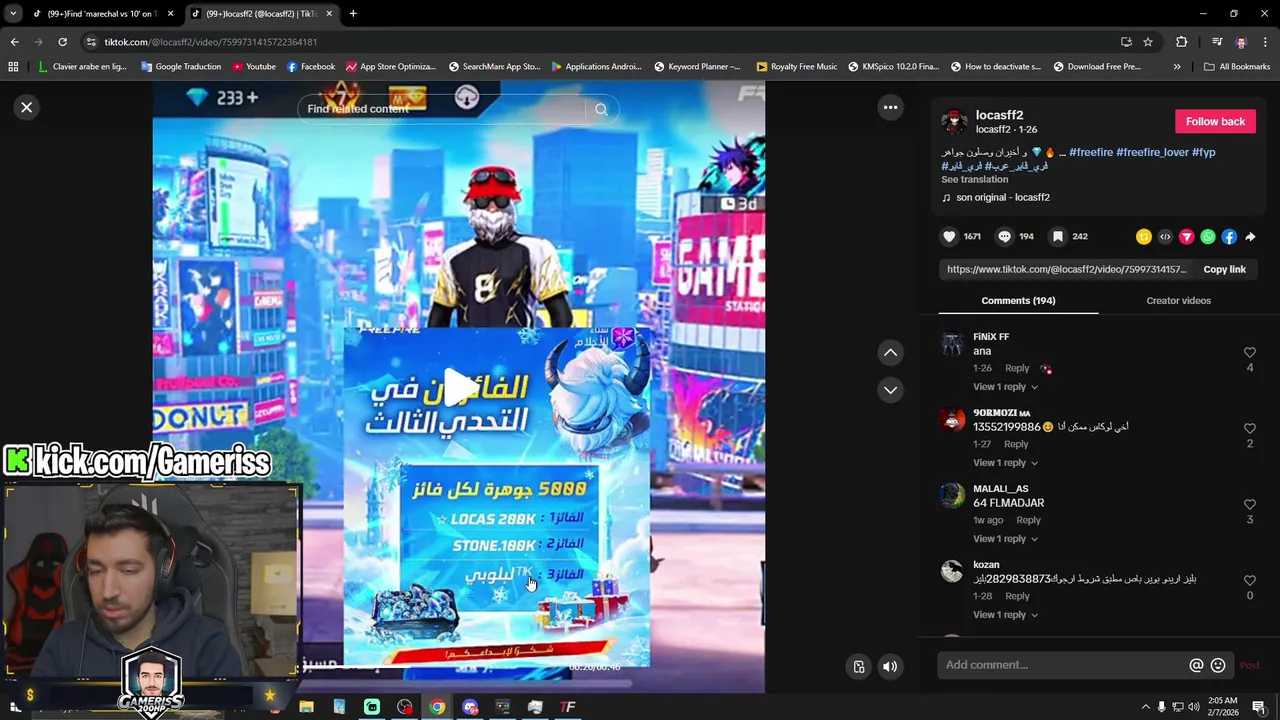The width and height of the screenshot is (1280, 720).
Task: Bookmark this page with the star icon
Action: 1148,42
